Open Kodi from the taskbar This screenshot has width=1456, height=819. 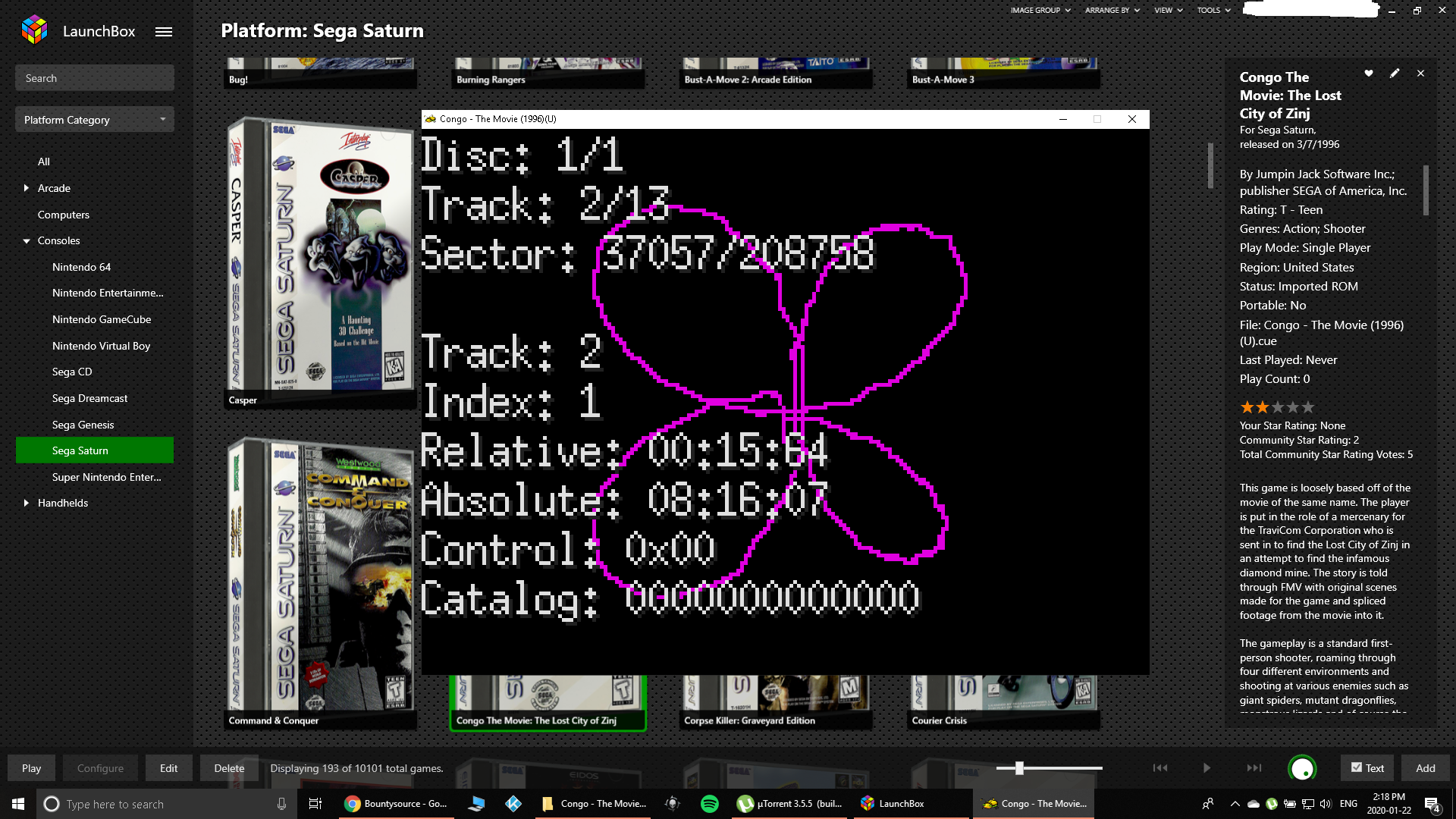point(513,804)
